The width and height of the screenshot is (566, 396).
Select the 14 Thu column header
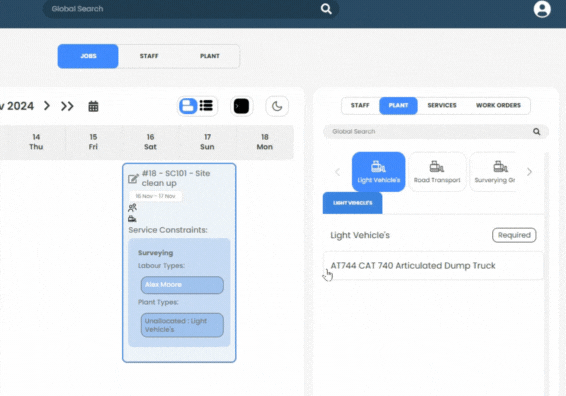point(36,142)
